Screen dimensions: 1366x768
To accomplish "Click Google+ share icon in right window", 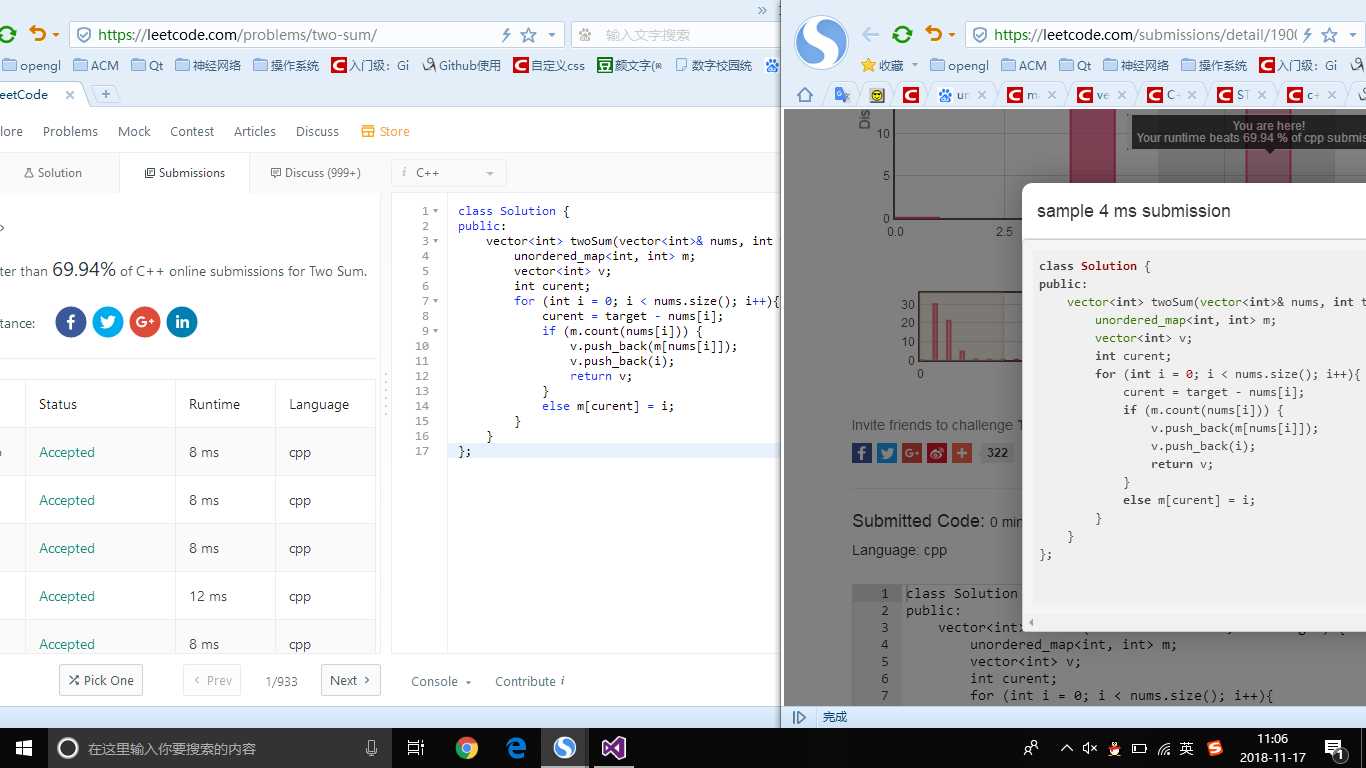I will [912, 453].
